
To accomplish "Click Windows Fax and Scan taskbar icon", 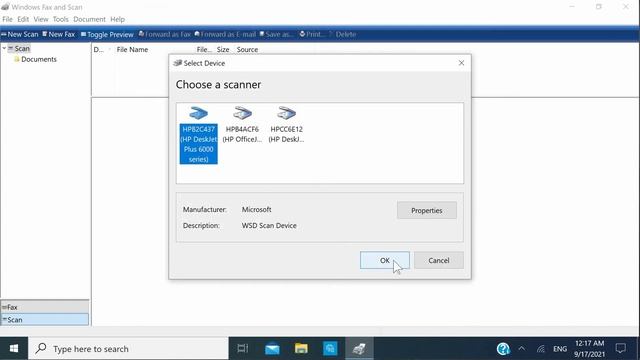I will click(x=359, y=349).
